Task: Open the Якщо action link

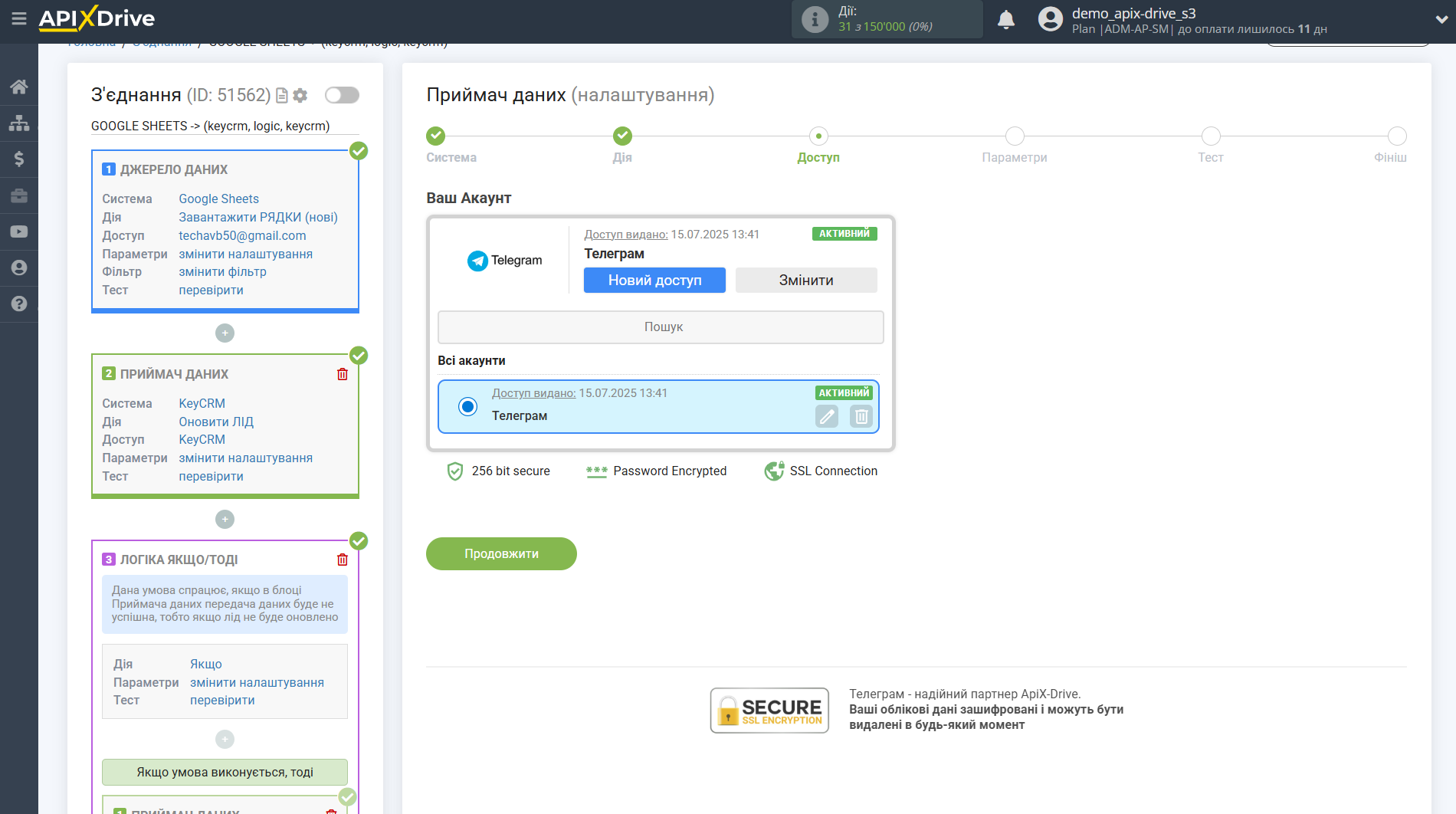Action: (x=205, y=664)
